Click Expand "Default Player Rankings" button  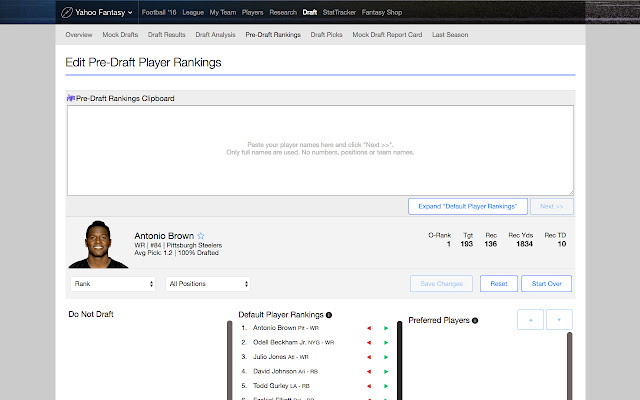click(468, 207)
